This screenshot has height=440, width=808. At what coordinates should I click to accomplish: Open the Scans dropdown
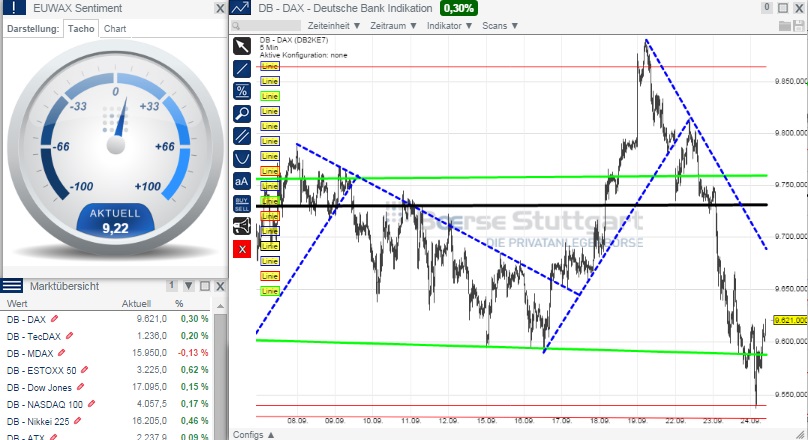(x=500, y=26)
